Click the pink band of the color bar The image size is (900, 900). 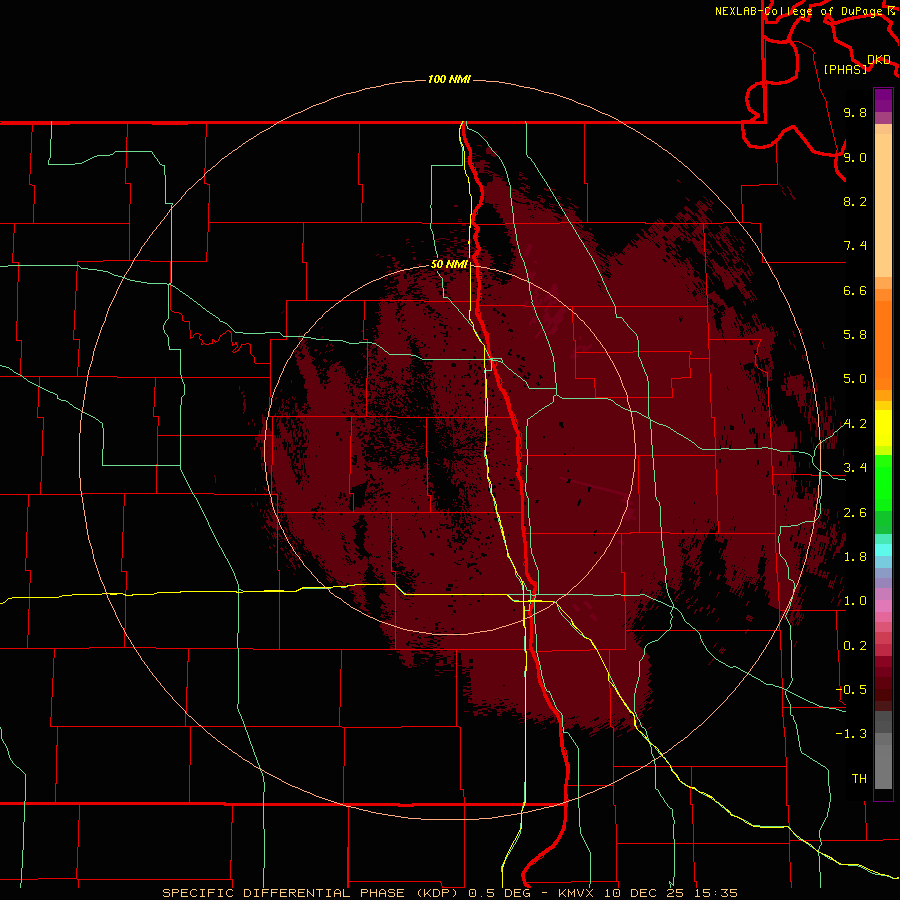[x=883, y=606]
